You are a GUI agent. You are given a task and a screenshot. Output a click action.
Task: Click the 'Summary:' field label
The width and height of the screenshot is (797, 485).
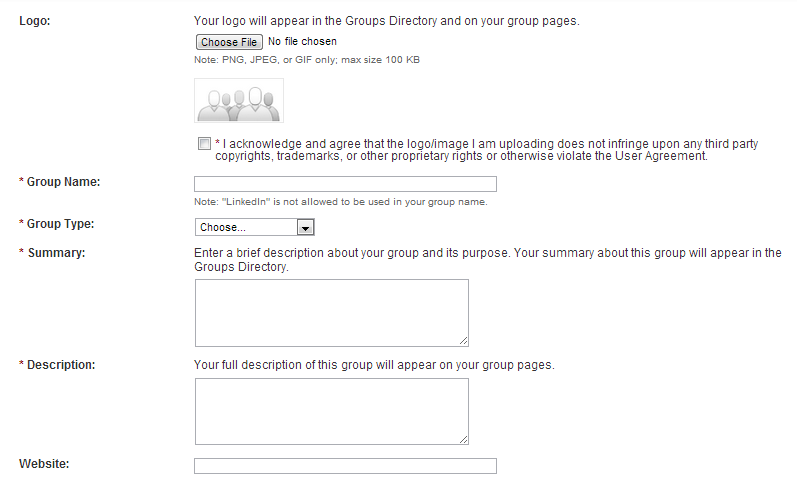[56, 253]
